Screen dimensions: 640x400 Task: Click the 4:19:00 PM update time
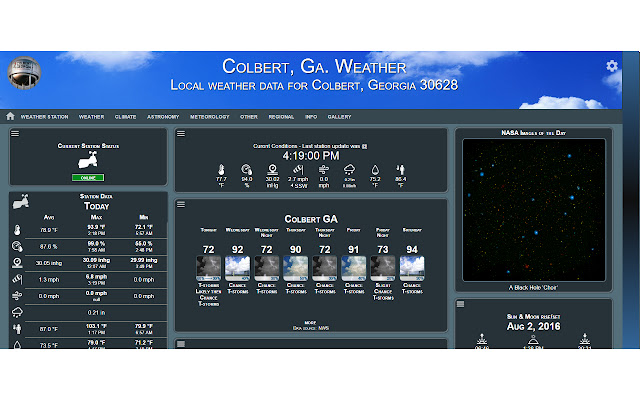coord(311,156)
